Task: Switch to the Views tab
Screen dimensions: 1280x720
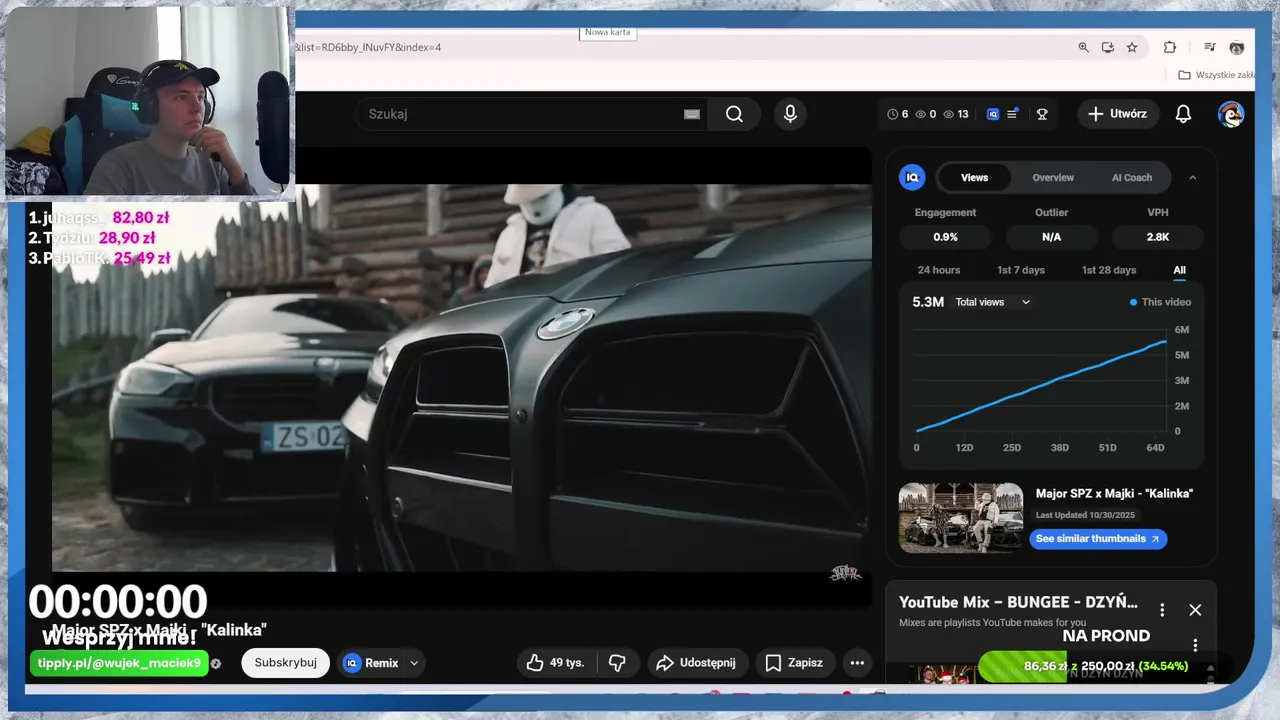Action: [974, 177]
